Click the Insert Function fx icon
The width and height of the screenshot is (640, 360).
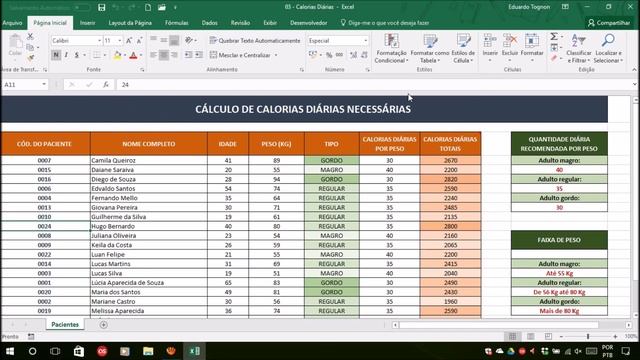106,84
